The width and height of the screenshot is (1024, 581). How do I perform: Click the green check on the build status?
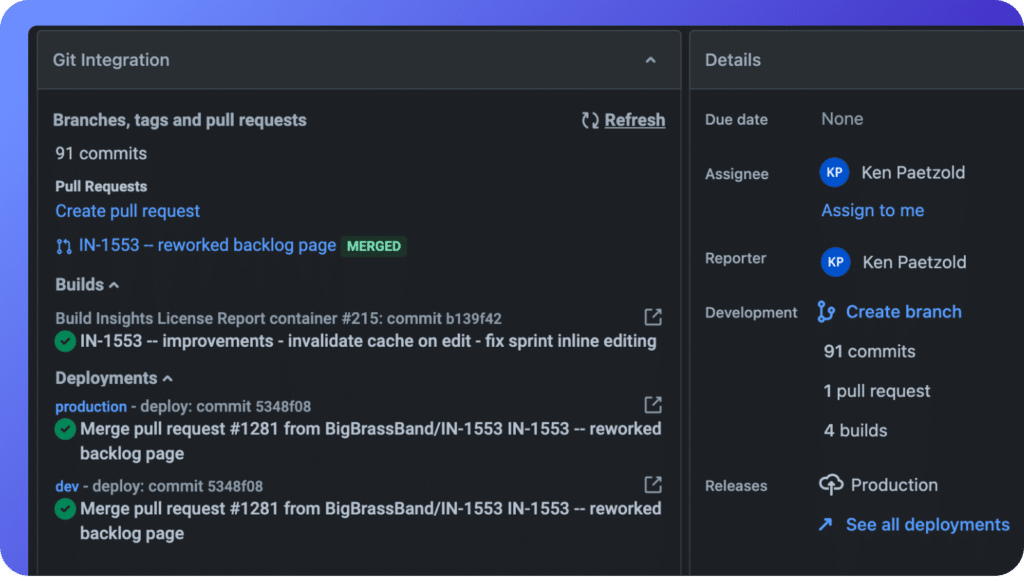coord(65,341)
